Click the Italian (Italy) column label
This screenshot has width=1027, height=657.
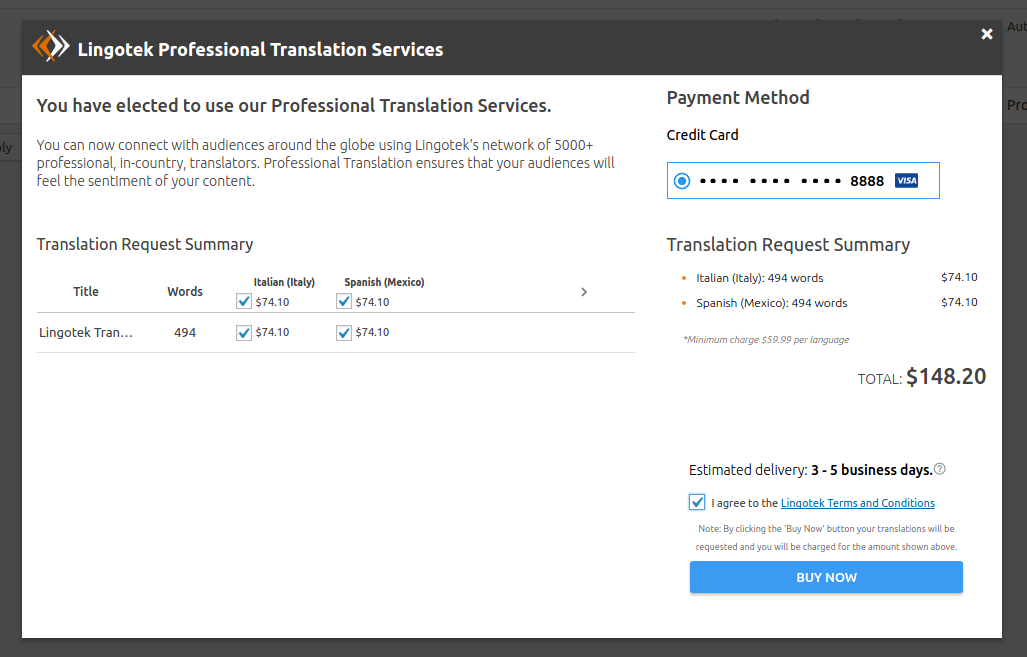point(284,282)
